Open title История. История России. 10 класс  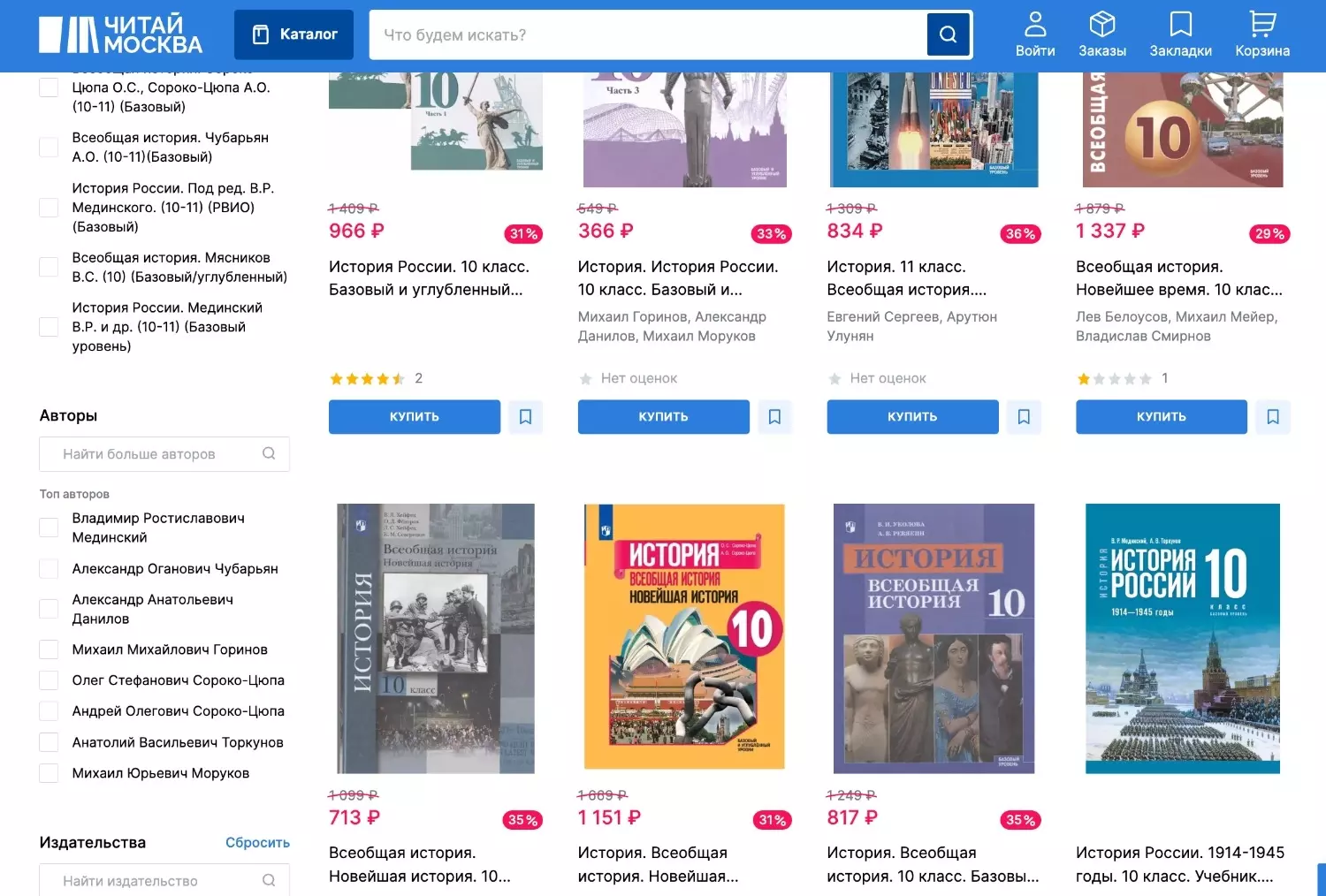pos(678,278)
